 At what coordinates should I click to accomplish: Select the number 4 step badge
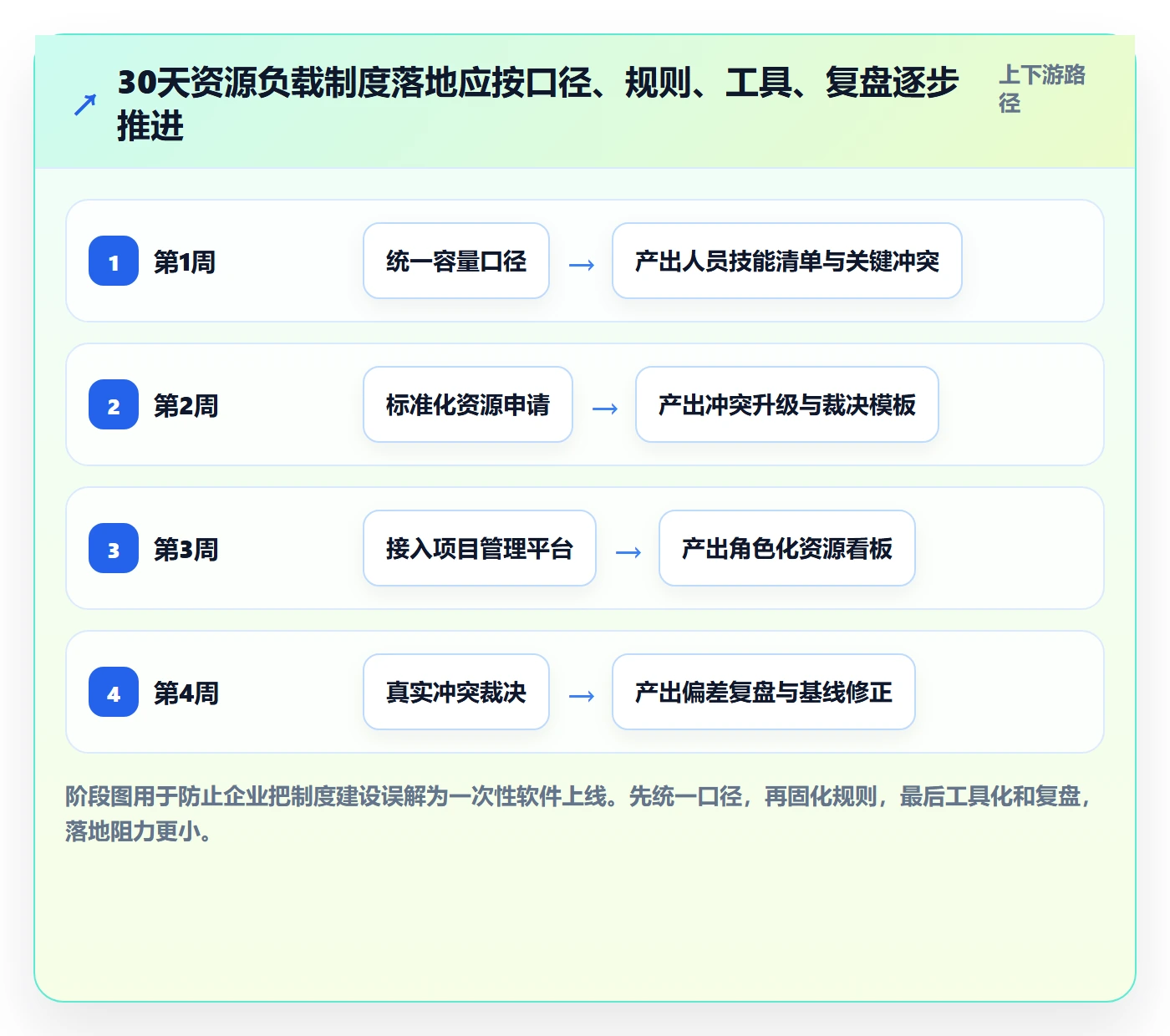coord(114,692)
